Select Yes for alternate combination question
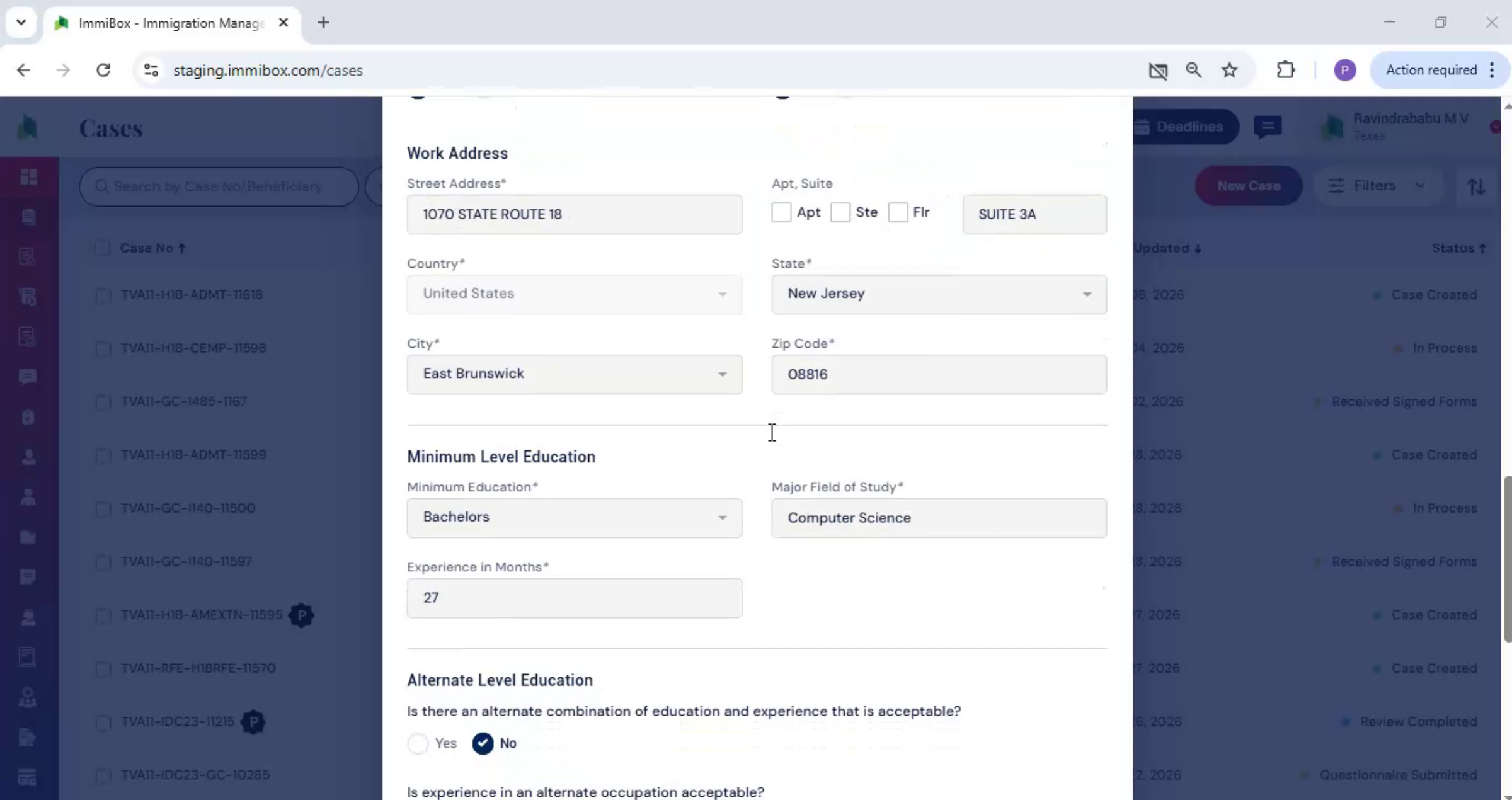The image size is (1512, 800). [418, 743]
